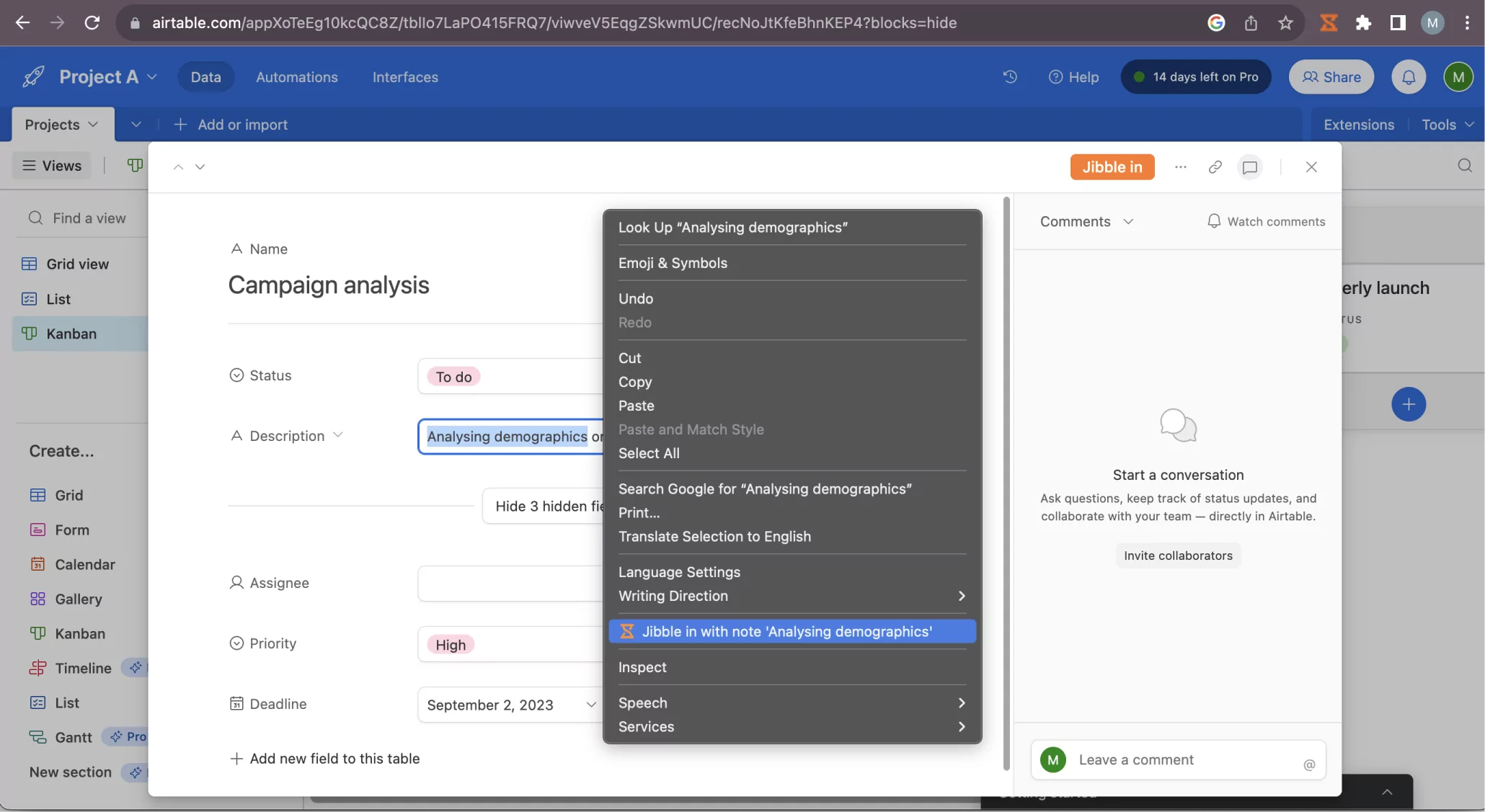Expand the Comments dropdown chevron
The image size is (1485, 812).
pos(1128,222)
